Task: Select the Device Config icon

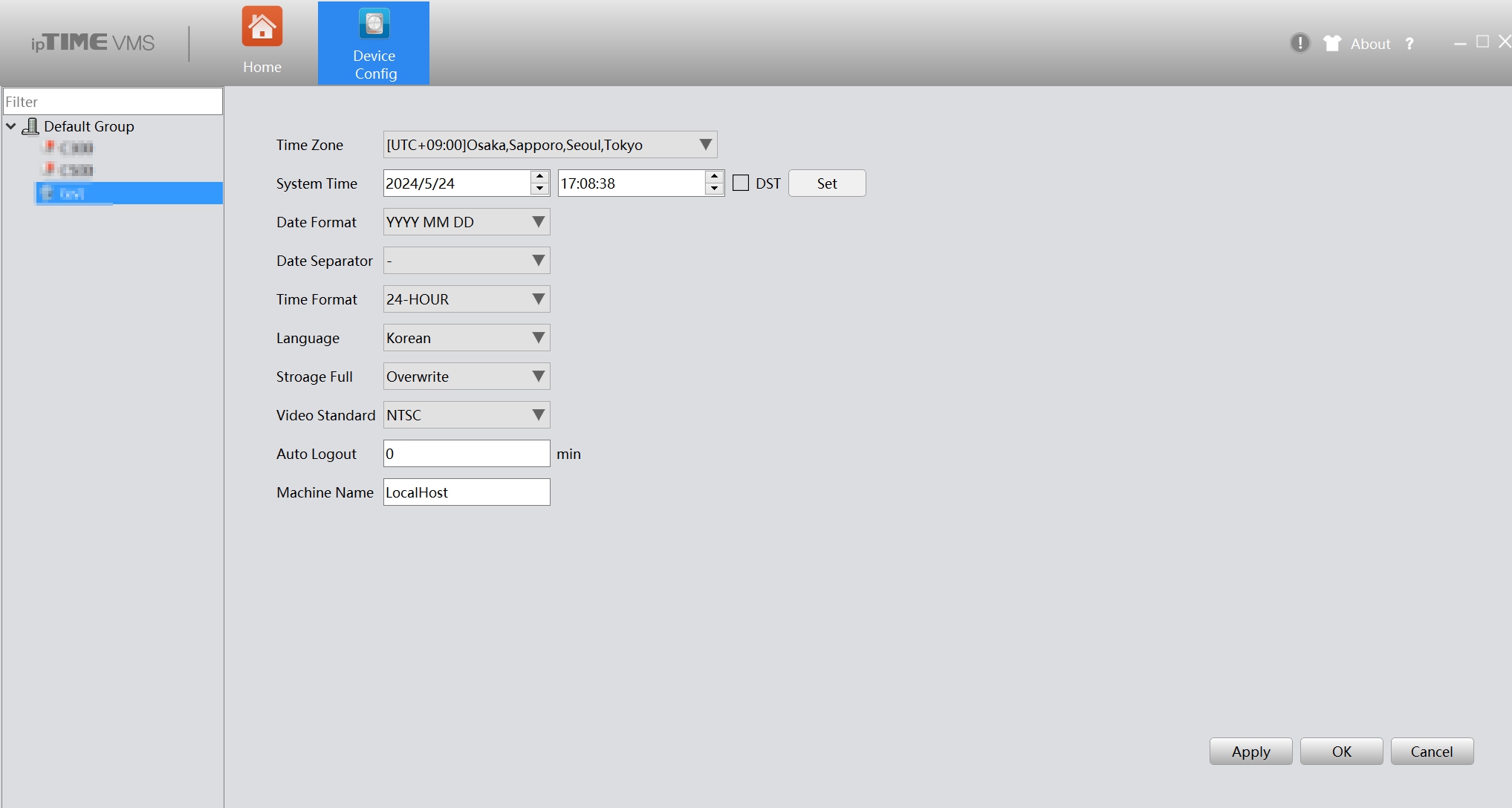Action: click(x=374, y=24)
